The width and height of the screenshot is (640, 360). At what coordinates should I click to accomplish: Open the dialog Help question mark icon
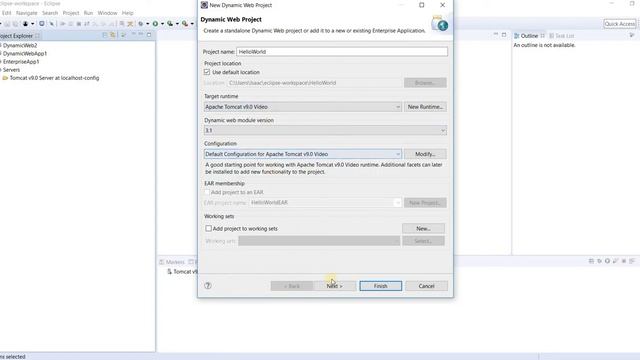pos(208,286)
